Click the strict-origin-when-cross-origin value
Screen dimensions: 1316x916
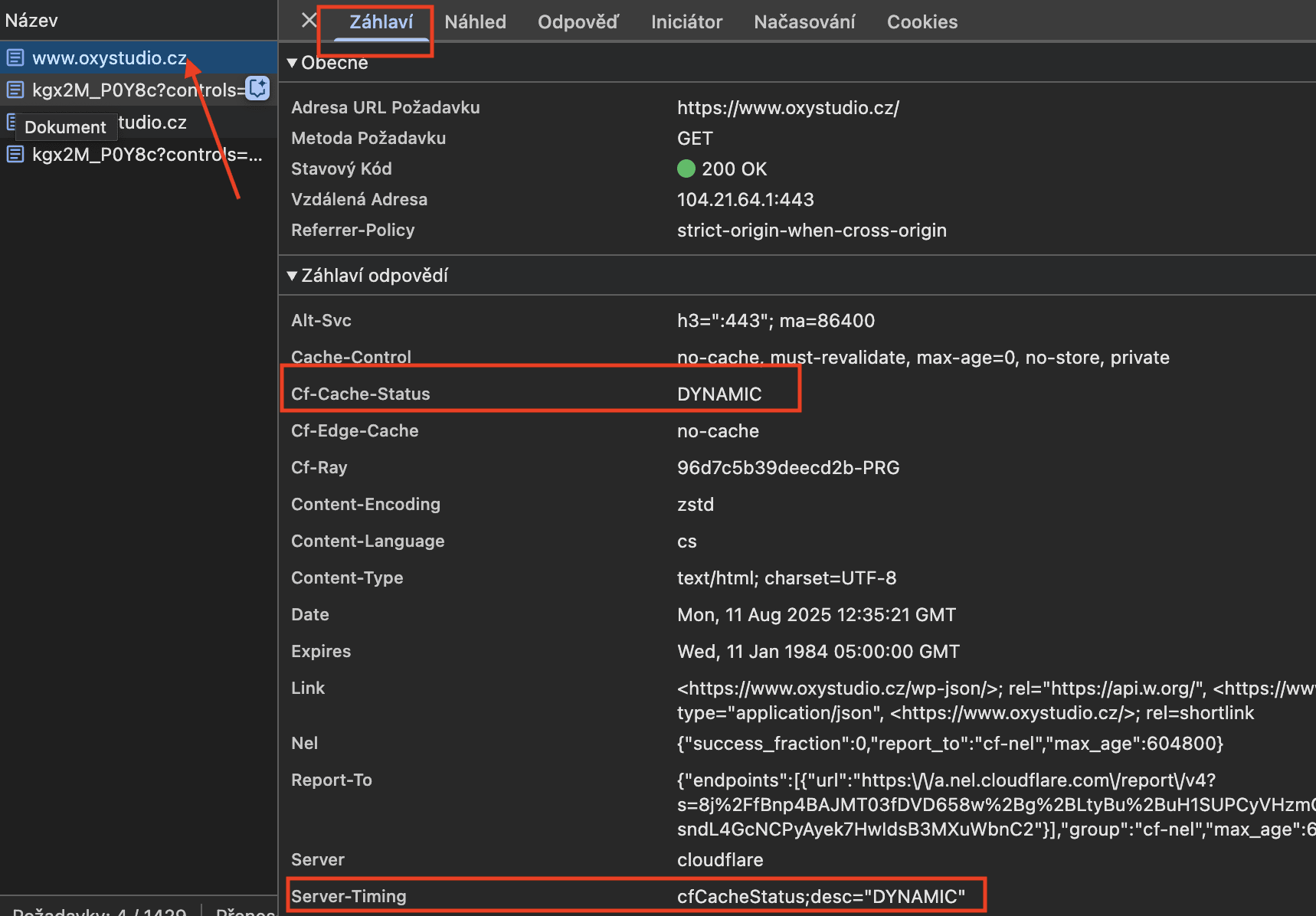812,231
